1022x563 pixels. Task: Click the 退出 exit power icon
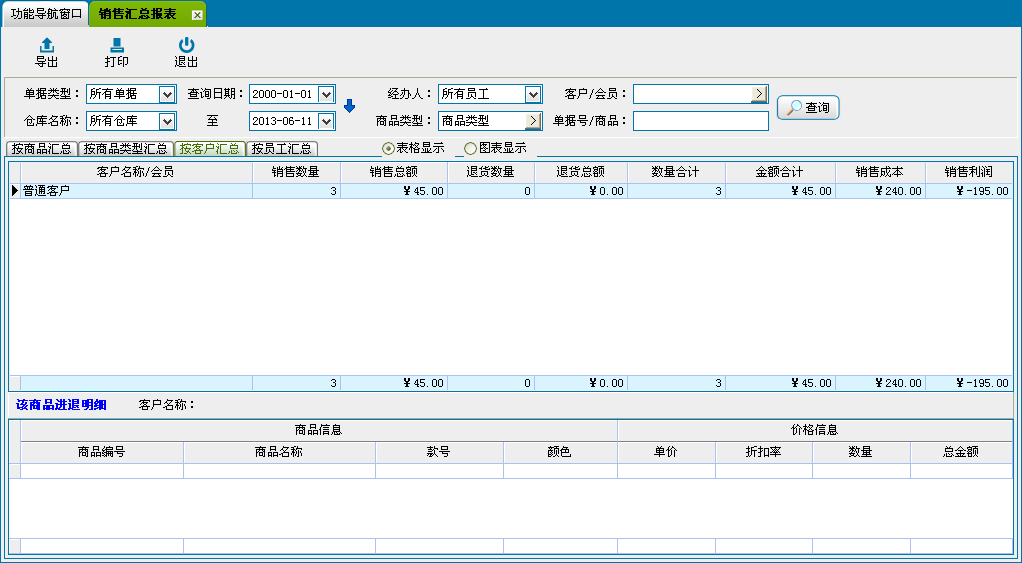click(x=186, y=45)
